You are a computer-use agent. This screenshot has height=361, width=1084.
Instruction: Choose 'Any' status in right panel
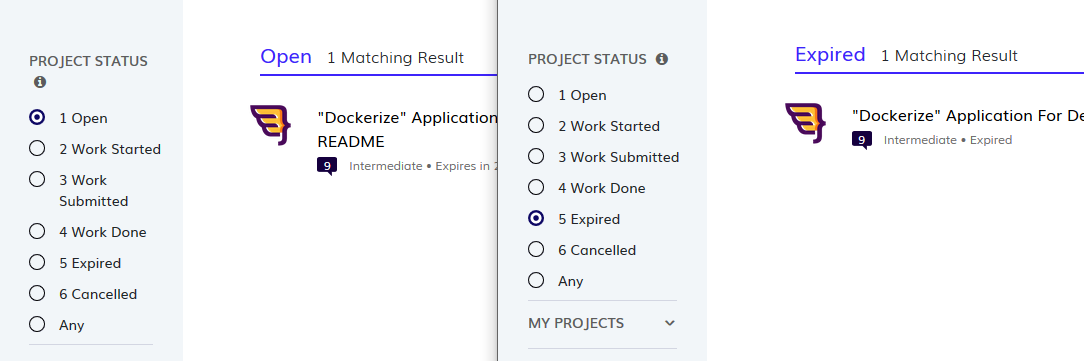[x=536, y=280]
